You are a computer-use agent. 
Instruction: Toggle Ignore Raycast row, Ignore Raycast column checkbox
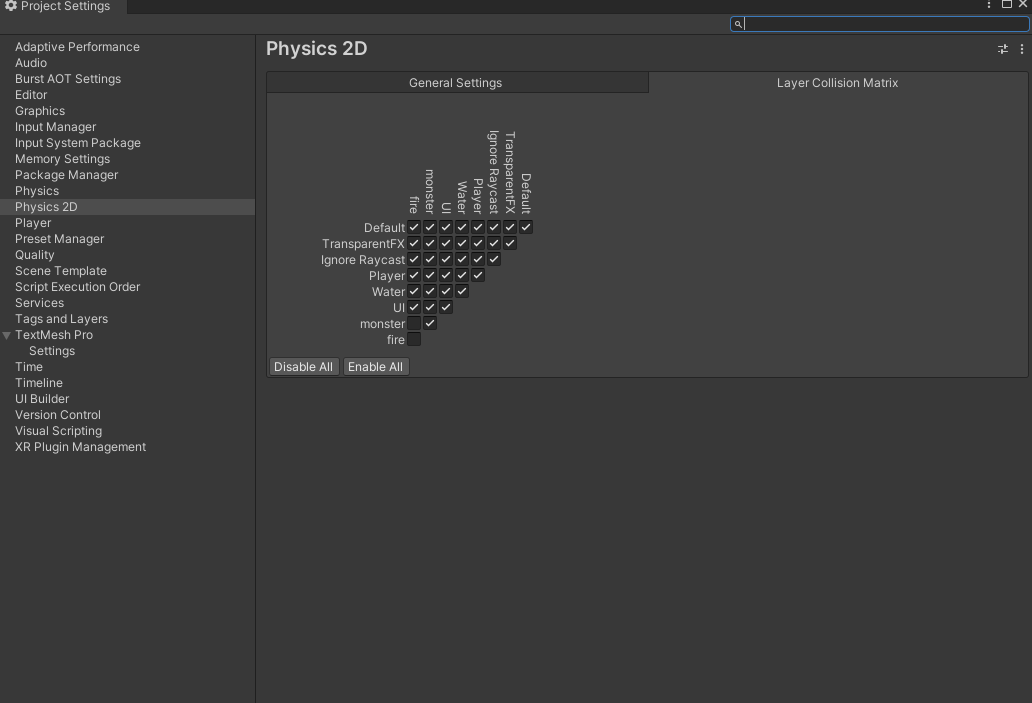494,259
